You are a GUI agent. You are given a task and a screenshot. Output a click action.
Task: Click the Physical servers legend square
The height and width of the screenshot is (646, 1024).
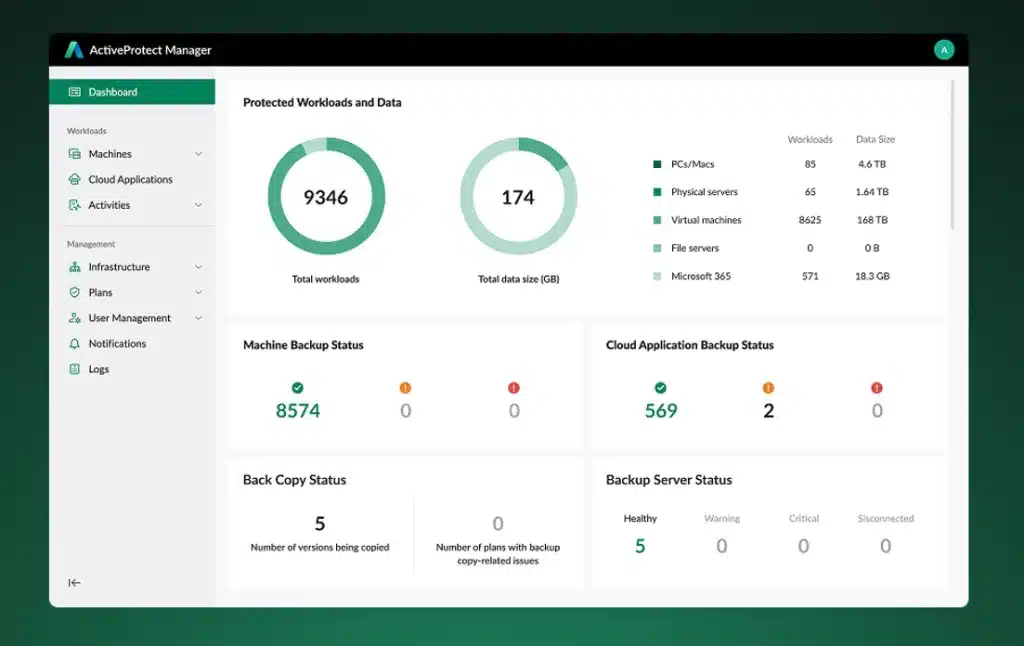(x=658, y=192)
